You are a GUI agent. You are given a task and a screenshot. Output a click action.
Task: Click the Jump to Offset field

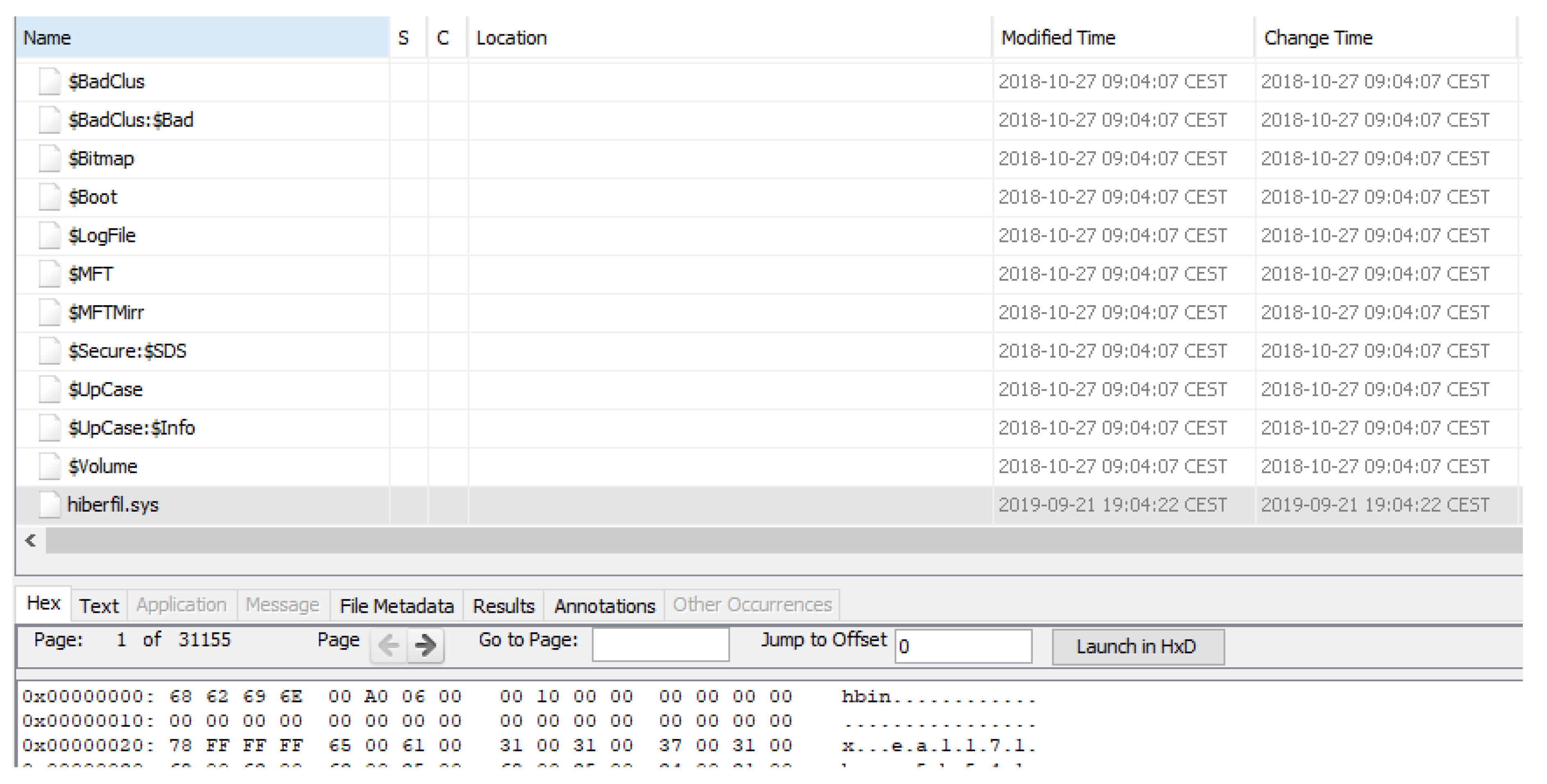pos(963,646)
